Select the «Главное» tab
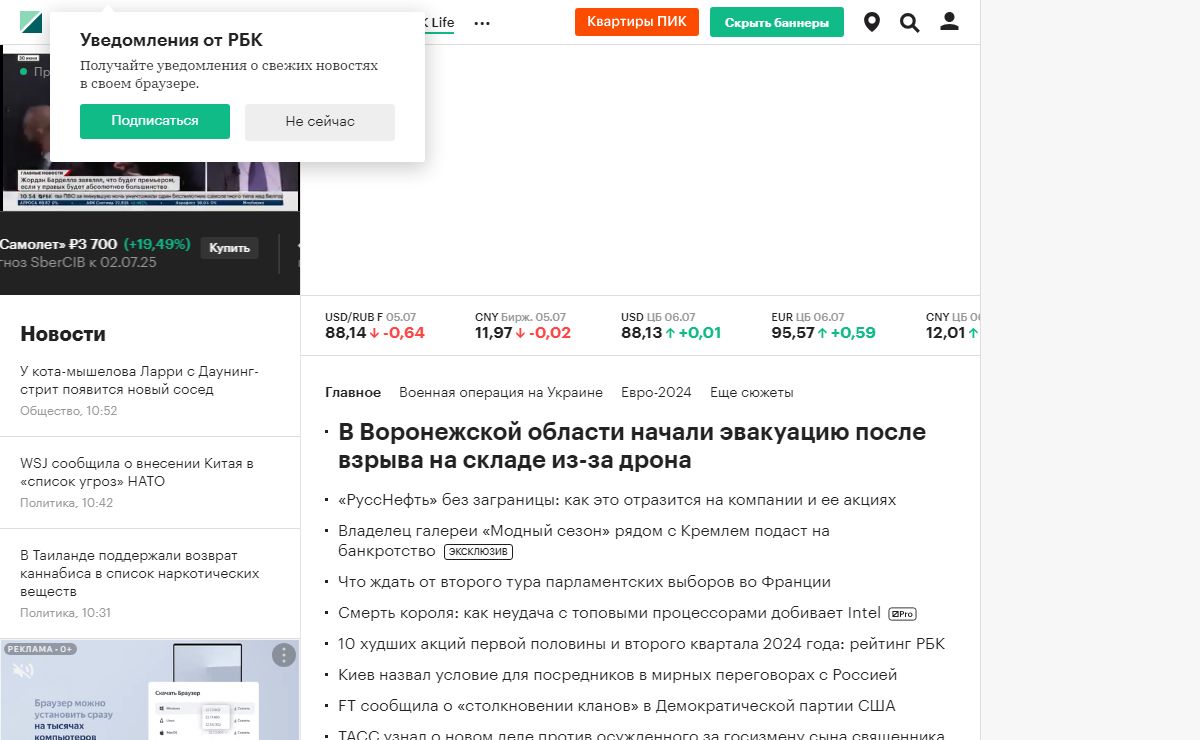Viewport: 1200px width, 740px height. point(353,392)
